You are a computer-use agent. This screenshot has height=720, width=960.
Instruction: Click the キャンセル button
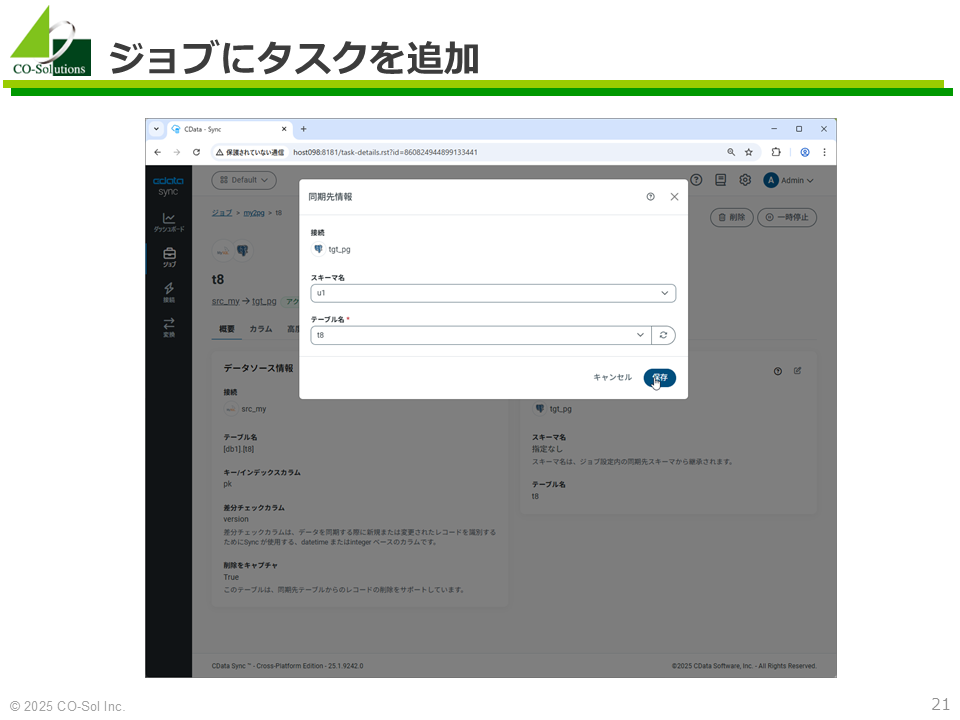coord(612,377)
